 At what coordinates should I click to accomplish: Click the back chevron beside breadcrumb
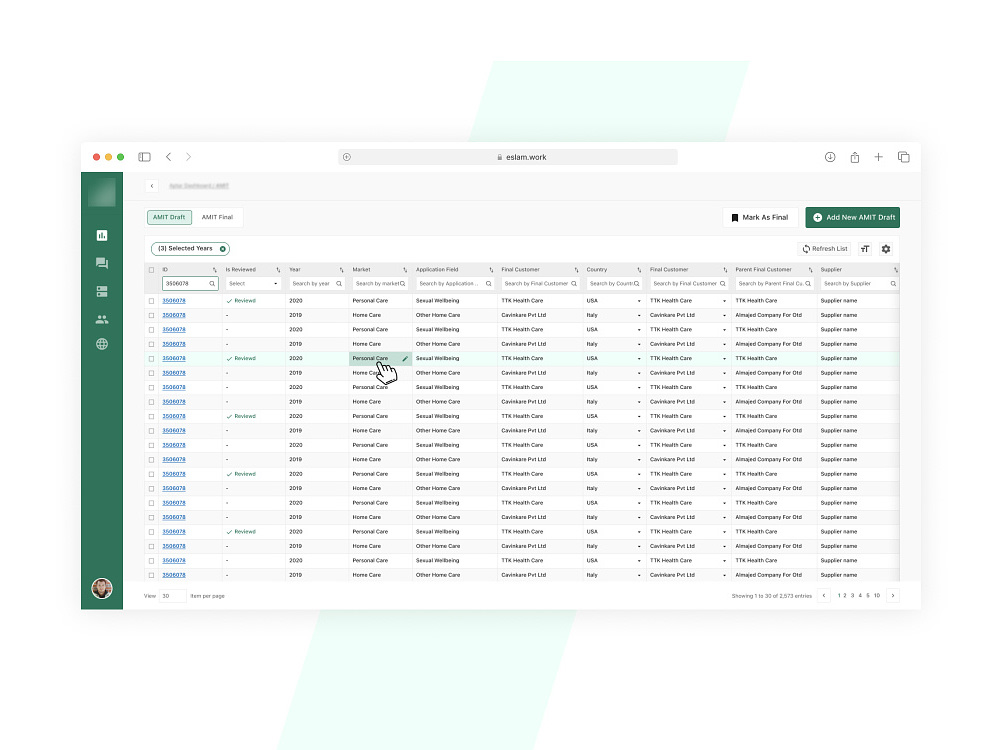[x=152, y=186]
